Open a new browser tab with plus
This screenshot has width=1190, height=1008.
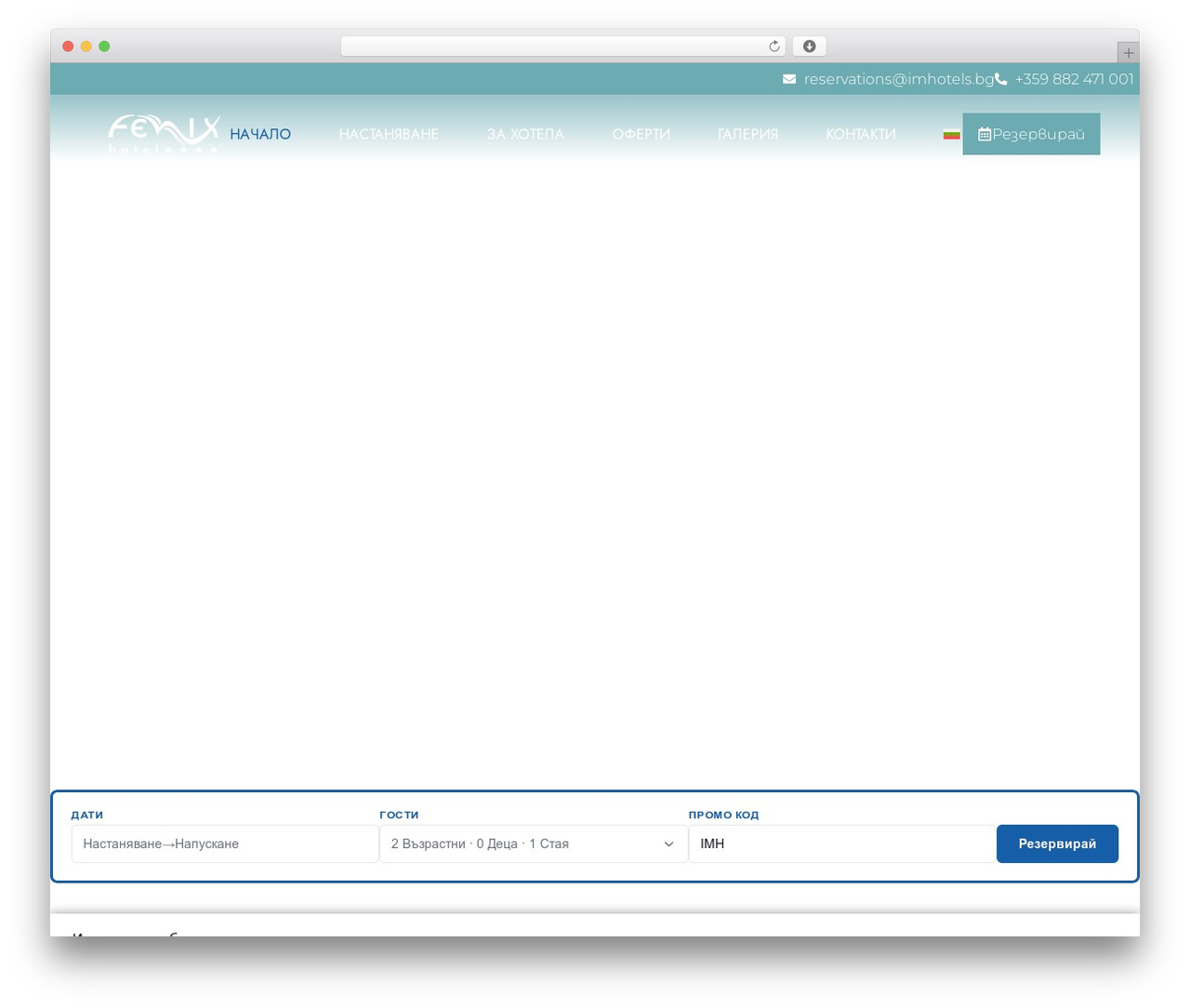click(1128, 53)
